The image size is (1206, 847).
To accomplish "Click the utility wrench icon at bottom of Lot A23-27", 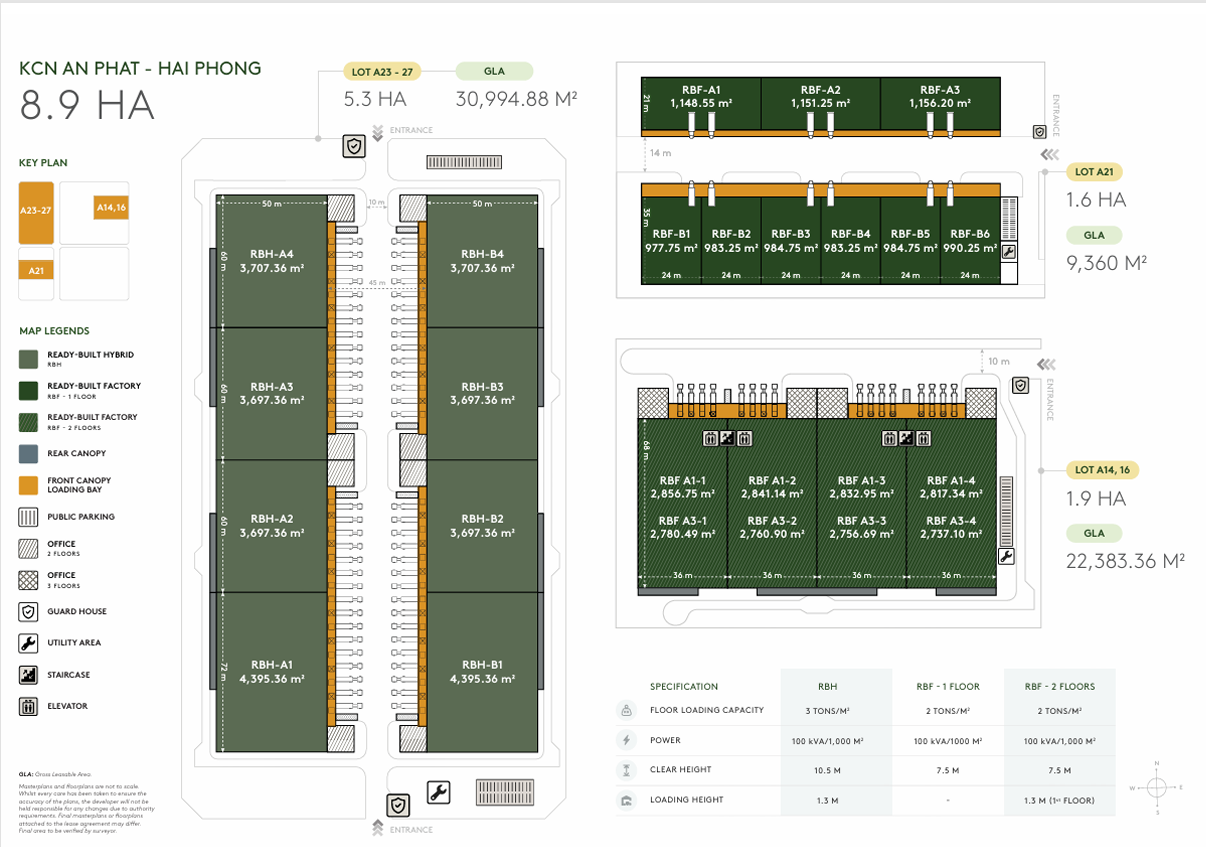I will coord(437,794).
